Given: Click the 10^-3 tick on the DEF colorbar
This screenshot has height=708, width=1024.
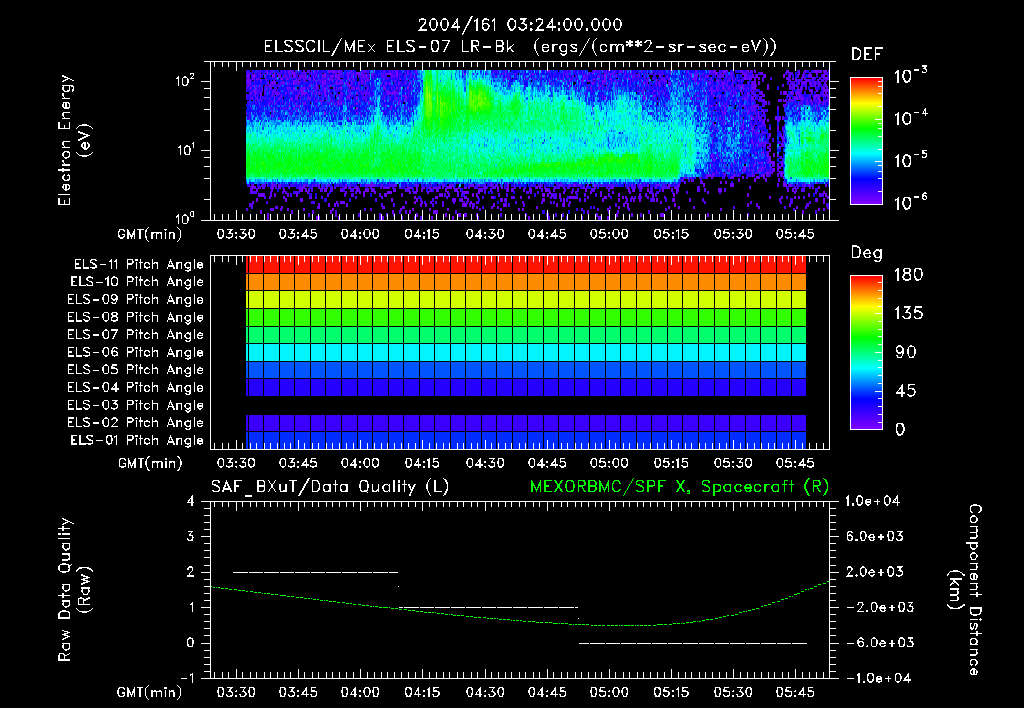Looking at the screenshot, I should 911,76.
